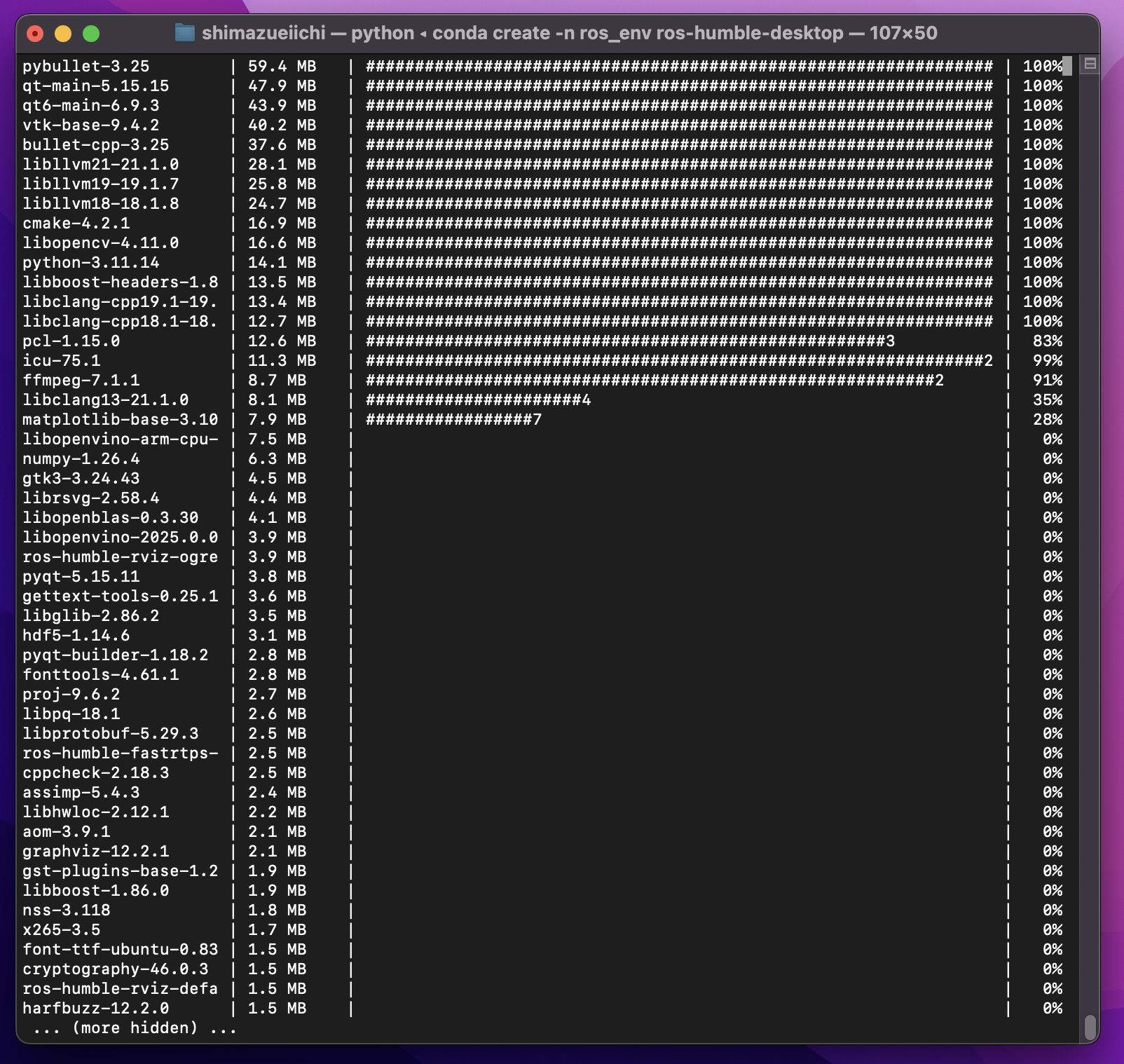Click the 59.4 MB size value
Viewport: 1124px width, 1064px height.
tap(282, 66)
